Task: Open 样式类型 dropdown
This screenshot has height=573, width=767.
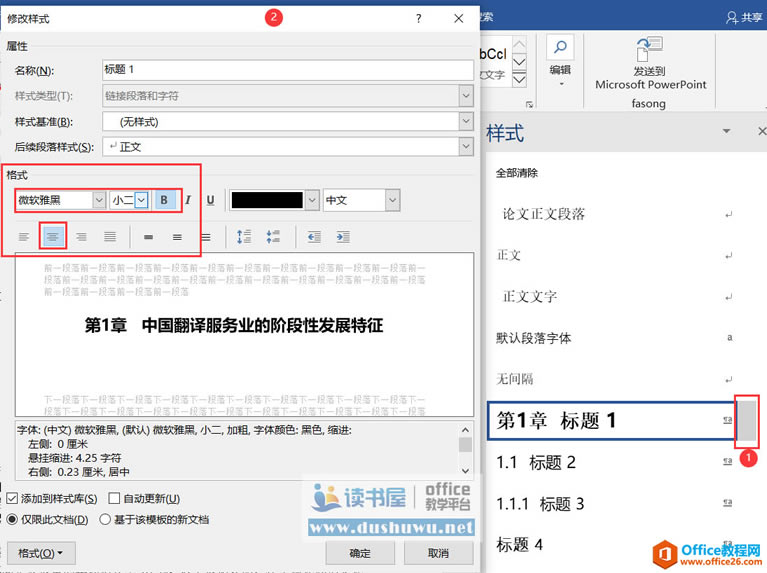Action: click(x=466, y=96)
